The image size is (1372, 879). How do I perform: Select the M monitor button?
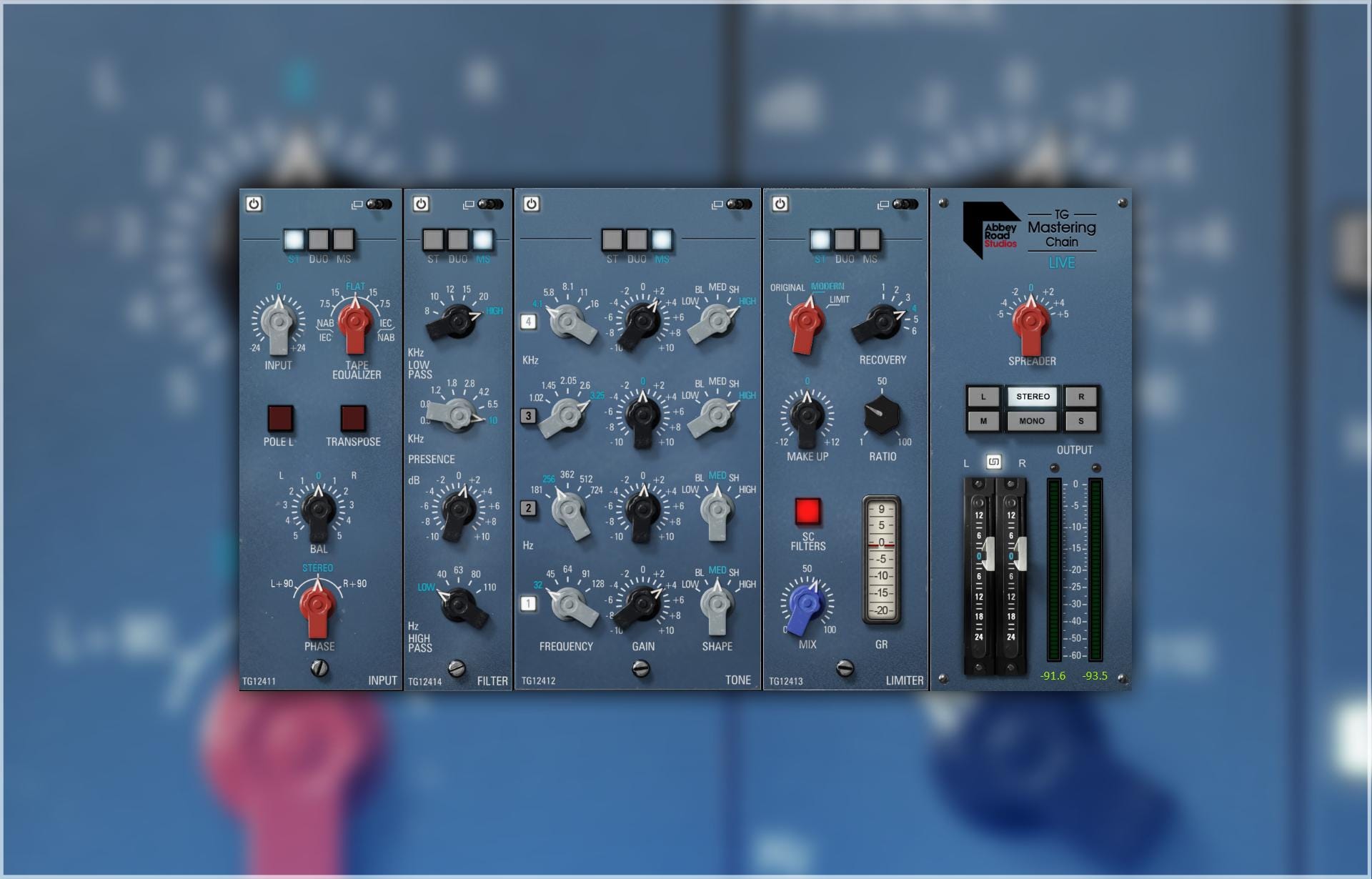[983, 421]
